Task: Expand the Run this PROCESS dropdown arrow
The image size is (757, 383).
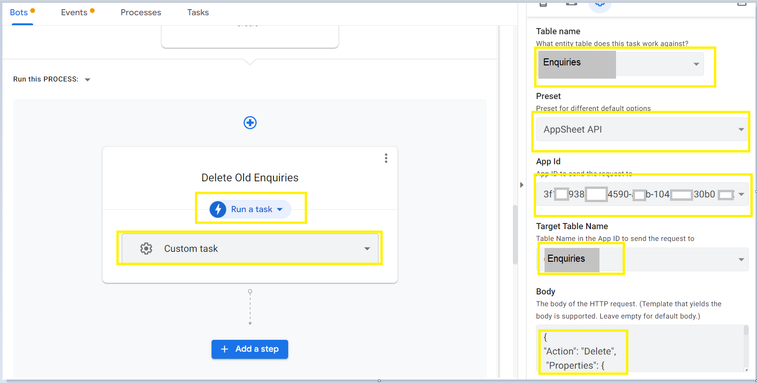Action: [87, 80]
